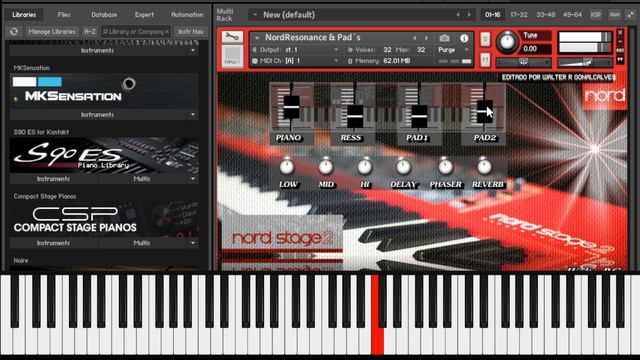
Task: Show instrument info with the i icon
Action: pyautogui.click(x=464, y=38)
